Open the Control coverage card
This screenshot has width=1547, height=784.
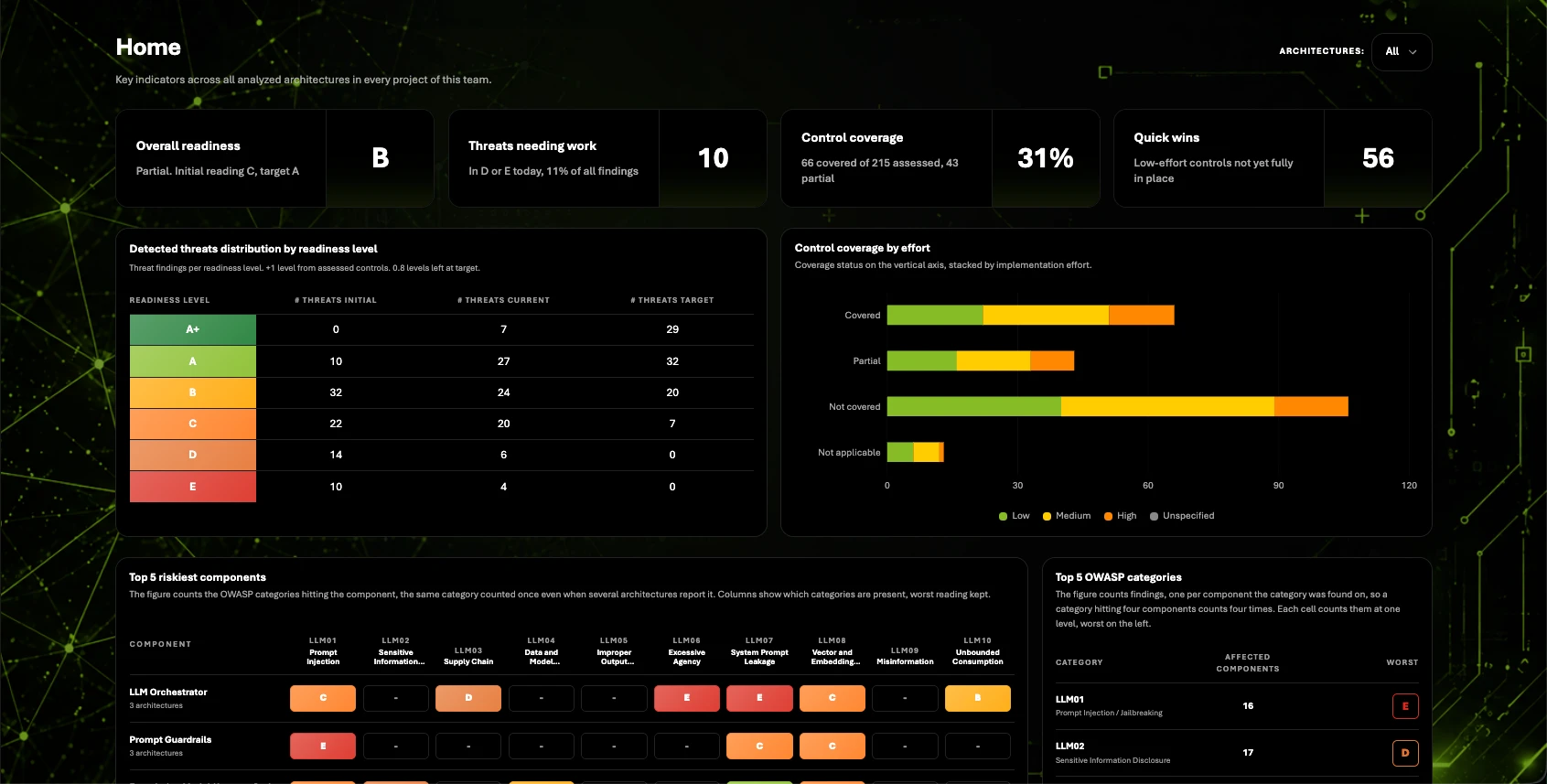(x=940, y=158)
